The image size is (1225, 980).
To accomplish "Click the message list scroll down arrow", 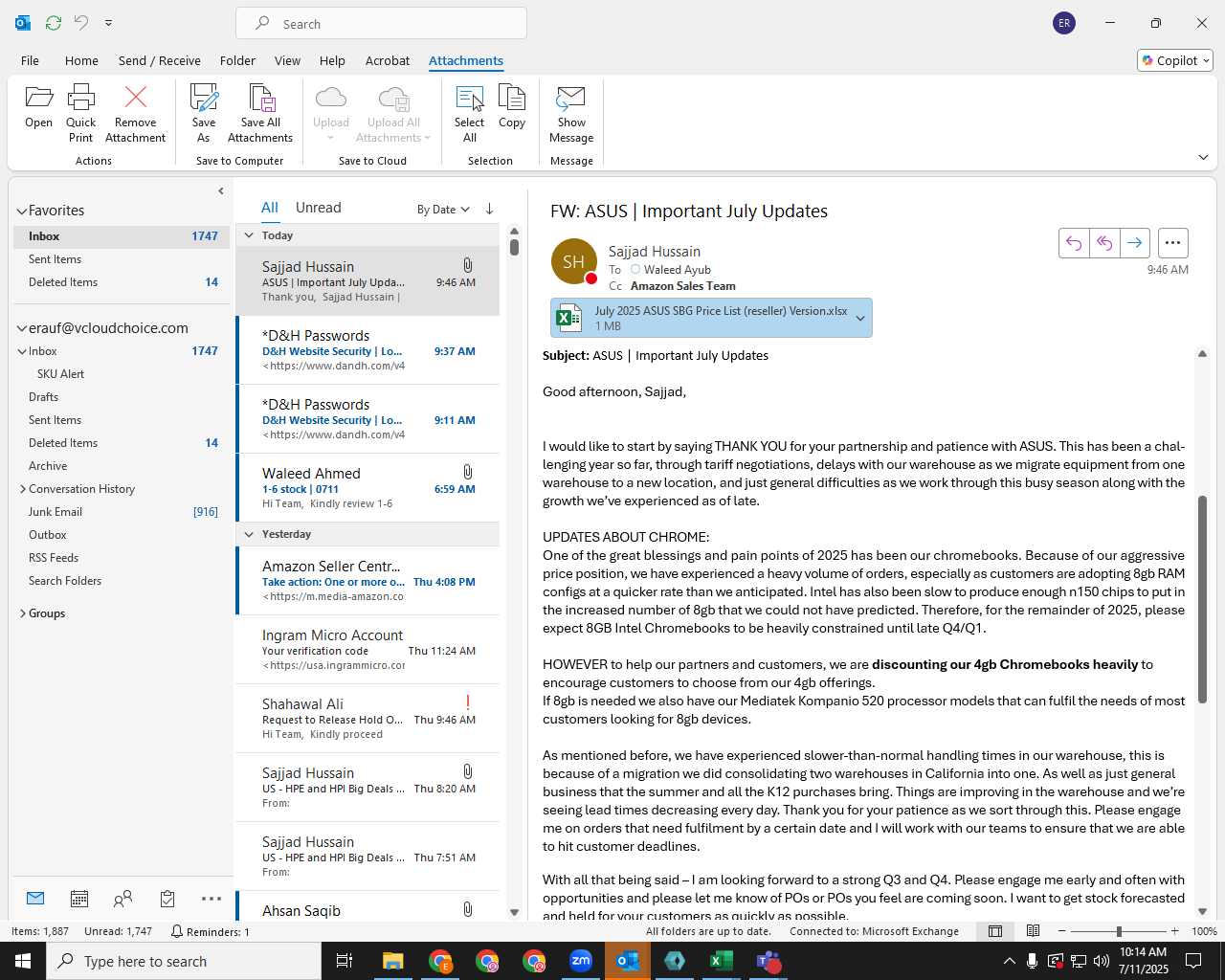I will [514, 912].
